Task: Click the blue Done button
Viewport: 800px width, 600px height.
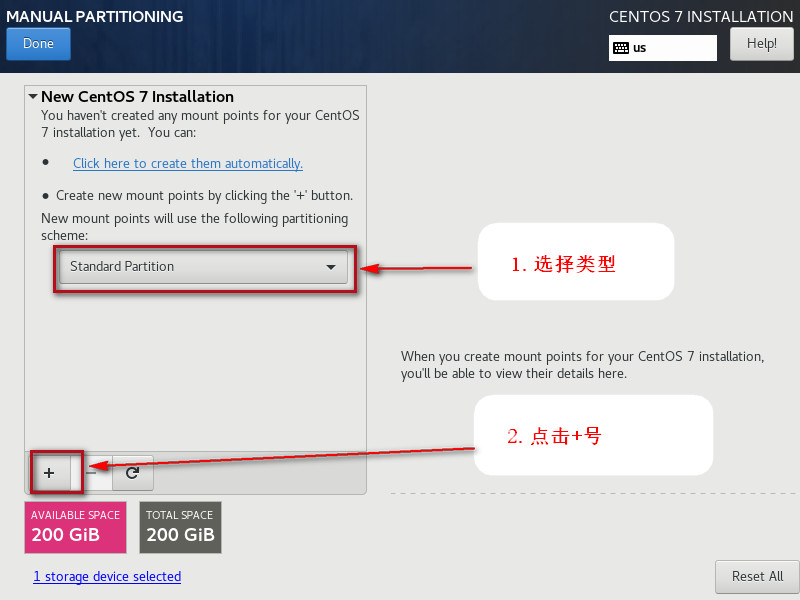Action: point(38,44)
